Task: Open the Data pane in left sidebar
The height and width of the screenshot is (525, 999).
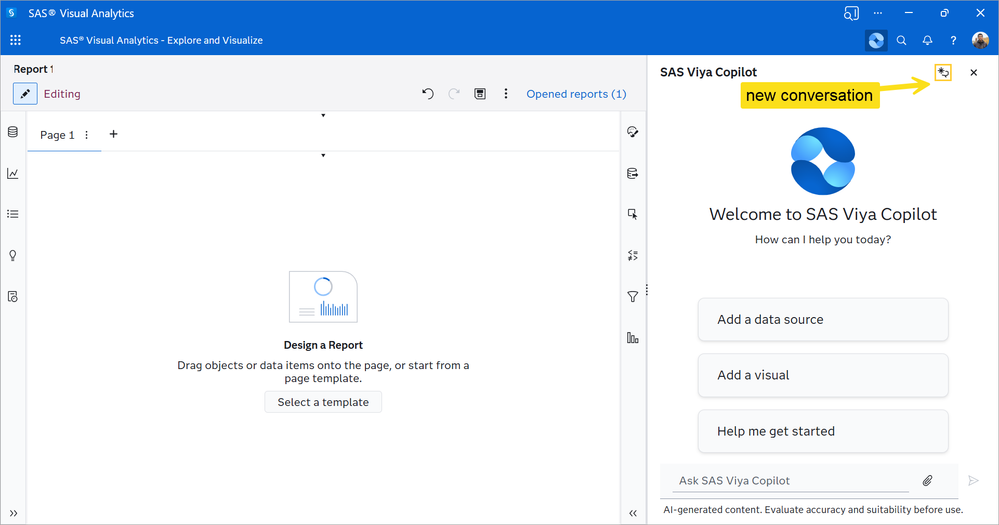Action: tap(13, 132)
